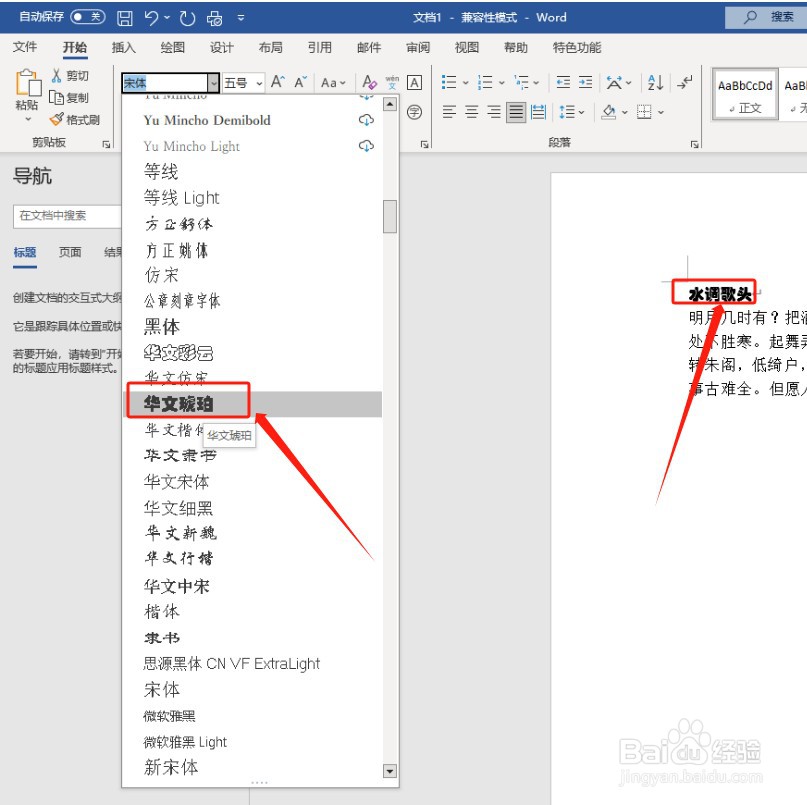The width and height of the screenshot is (807, 805).
Task: Click the Sort A-Z icon
Action: coord(655,82)
